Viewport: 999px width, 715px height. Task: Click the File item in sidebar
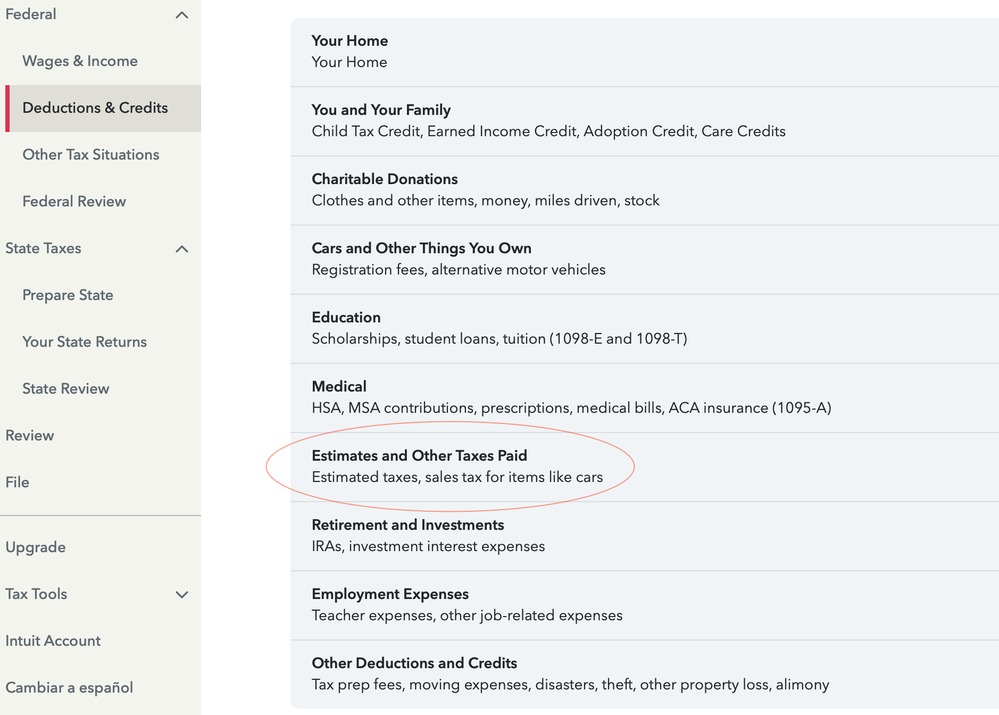coord(17,482)
